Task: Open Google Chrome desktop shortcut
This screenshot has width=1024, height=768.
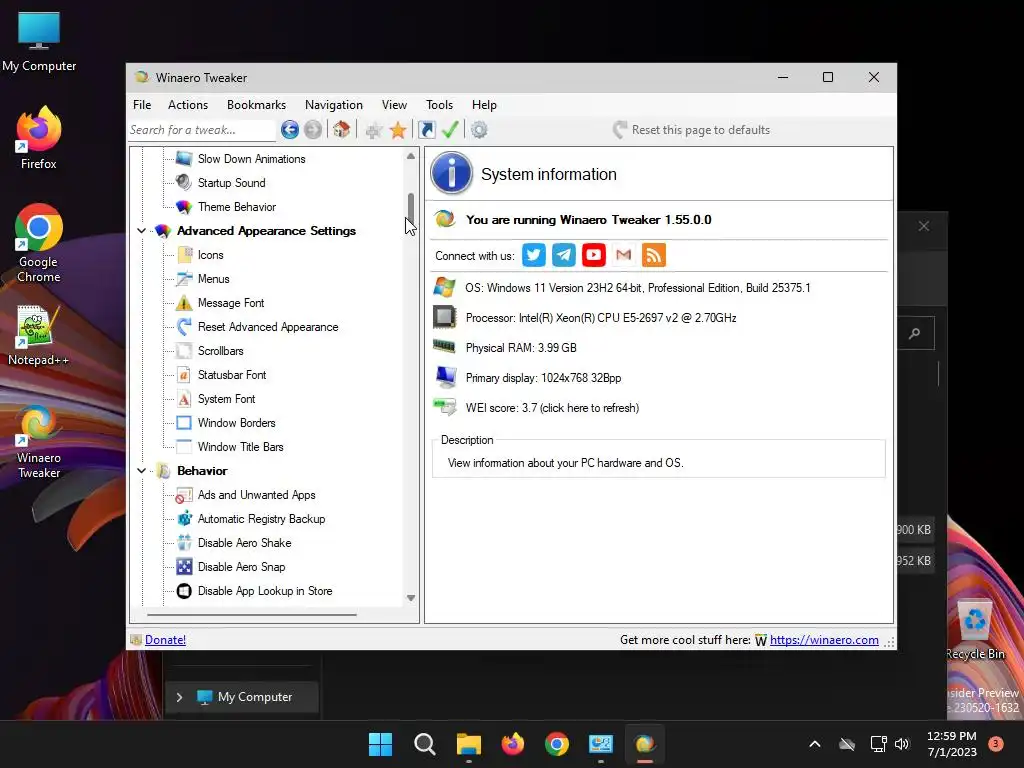Action: point(39,243)
